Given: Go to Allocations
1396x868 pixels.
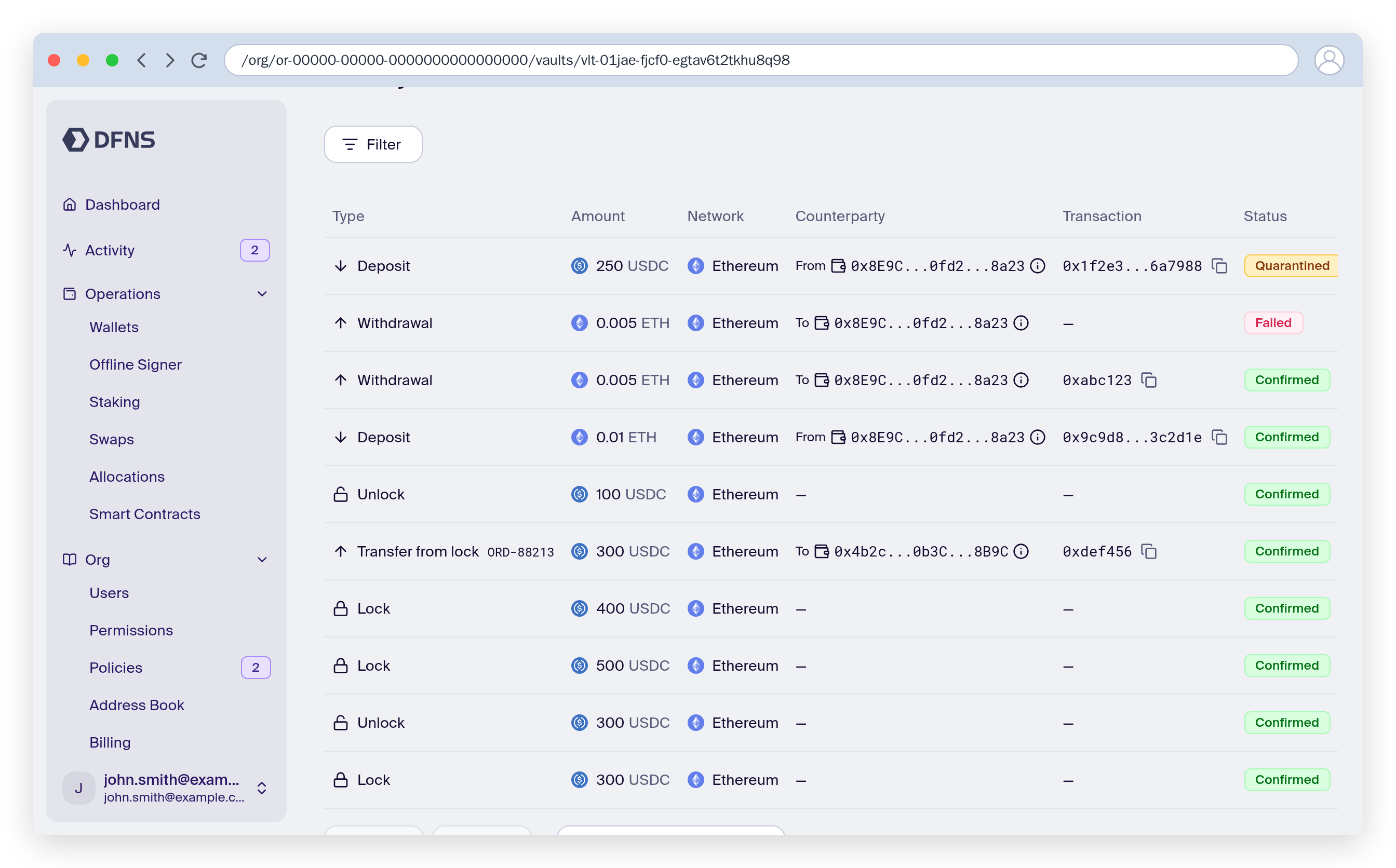Looking at the screenshot, I should click(x=127, y=477).
